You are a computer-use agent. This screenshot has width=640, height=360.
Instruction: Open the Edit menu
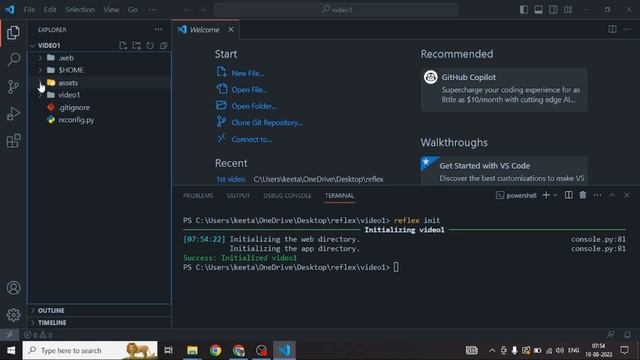click(50, 9)
